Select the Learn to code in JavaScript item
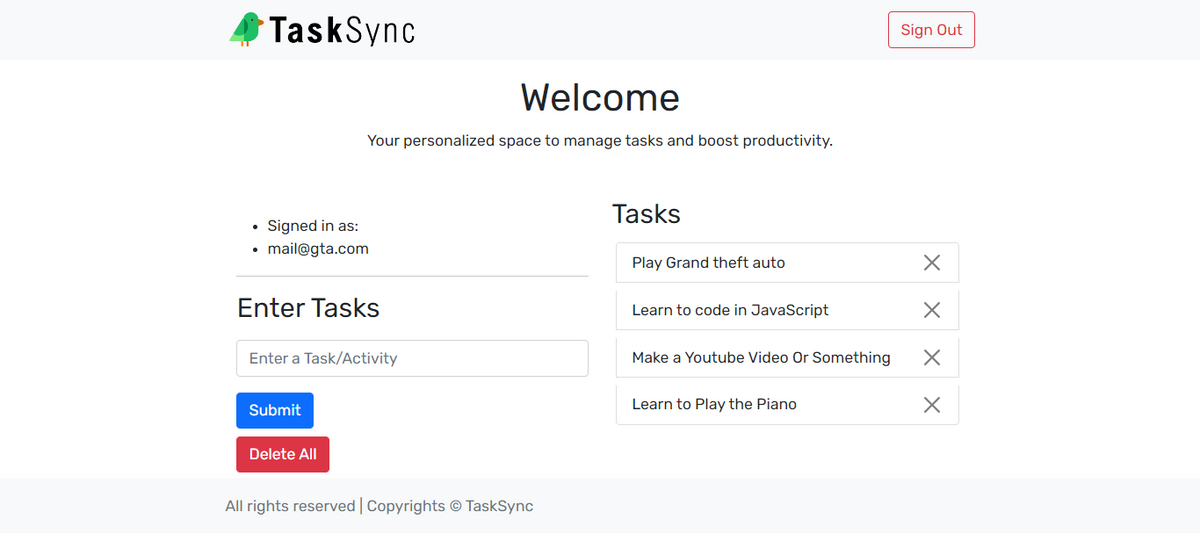Screen dimensions: 1200x533 [x=787, y=310]
